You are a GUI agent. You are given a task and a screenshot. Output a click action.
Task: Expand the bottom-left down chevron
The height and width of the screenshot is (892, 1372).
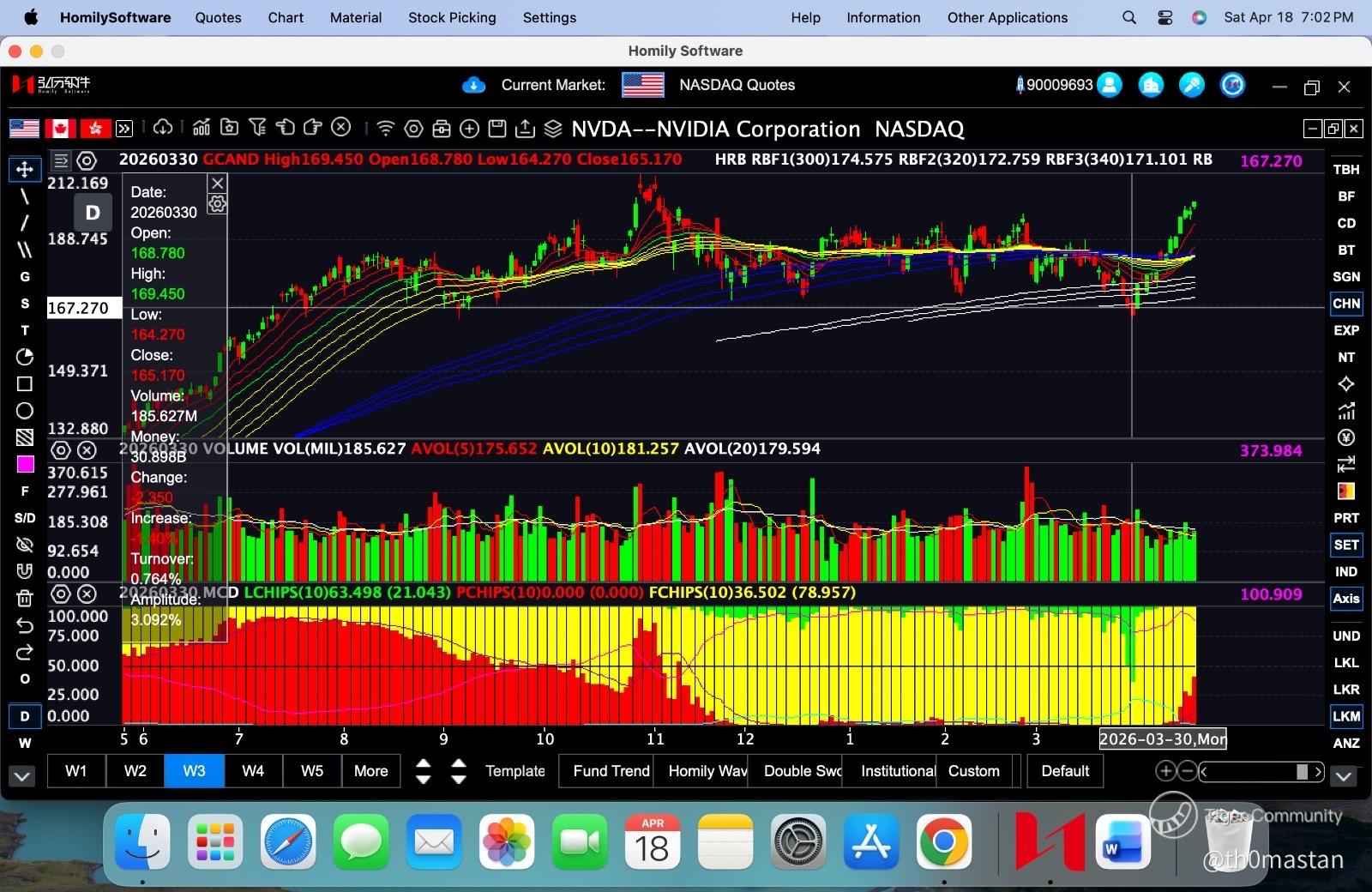click(22, 776)
